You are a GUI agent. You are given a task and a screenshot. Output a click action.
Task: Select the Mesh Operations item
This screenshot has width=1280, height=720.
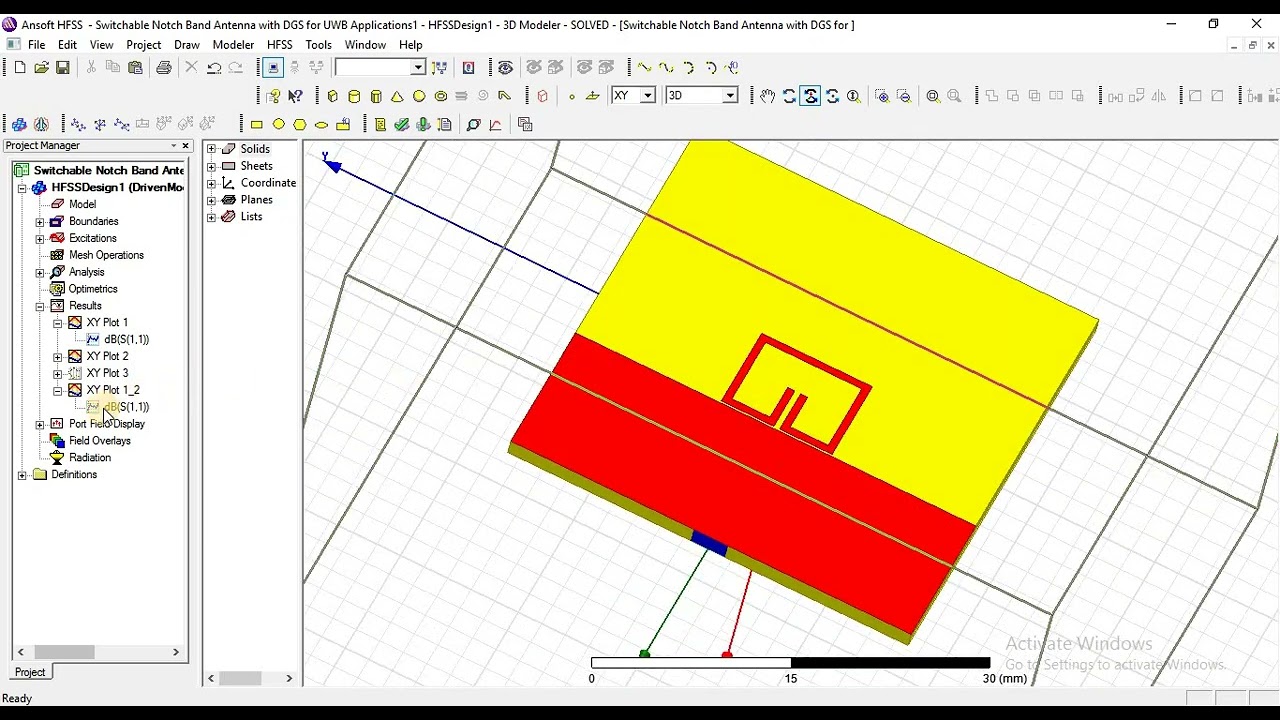(x=106, y=255)
